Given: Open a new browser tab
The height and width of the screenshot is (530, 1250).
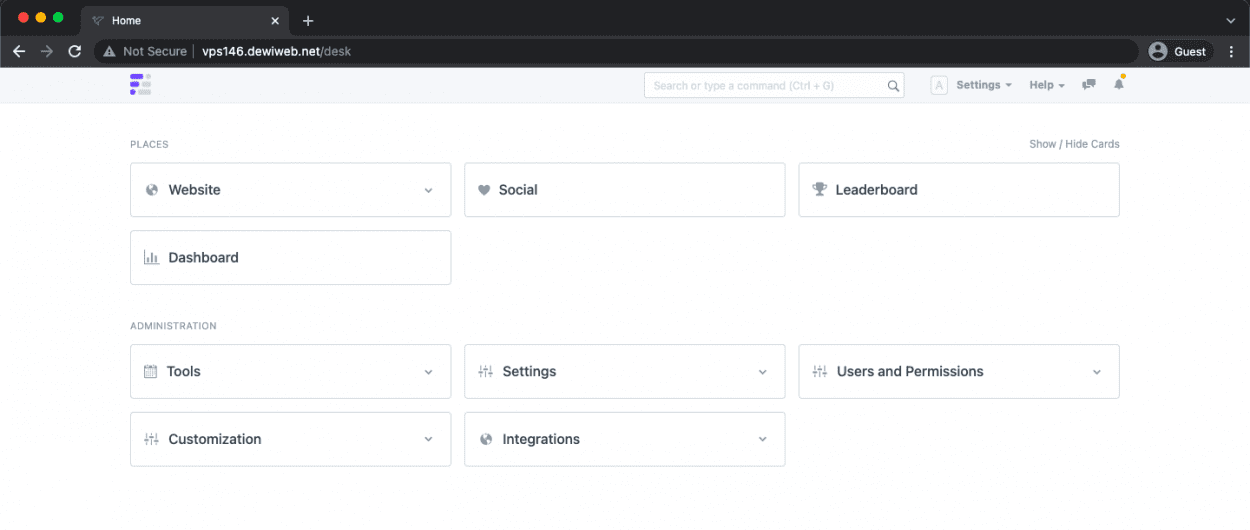Looking at the screenshot, I should coord(308,20).
